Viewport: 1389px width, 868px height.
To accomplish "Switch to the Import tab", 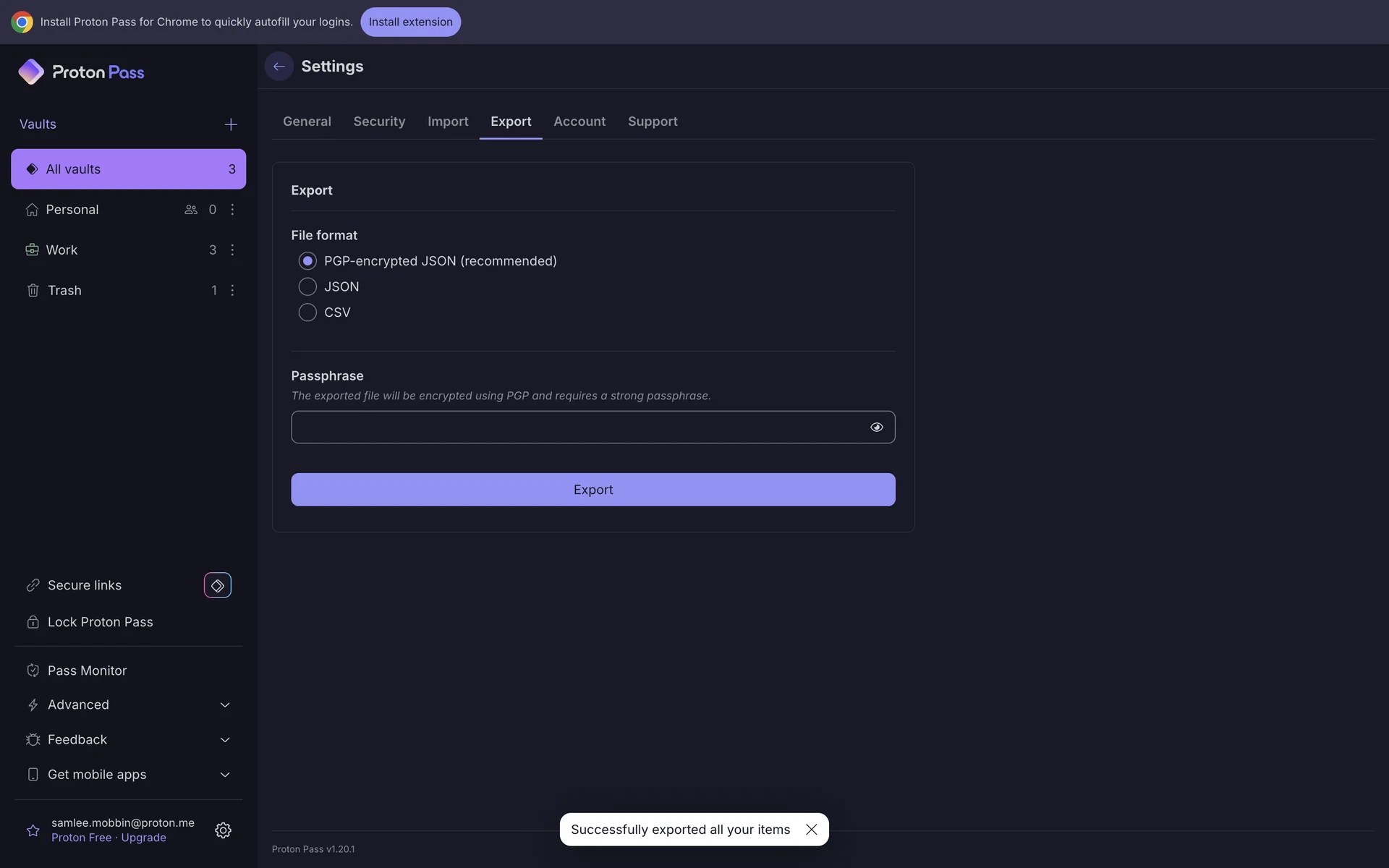I will 448,122.
